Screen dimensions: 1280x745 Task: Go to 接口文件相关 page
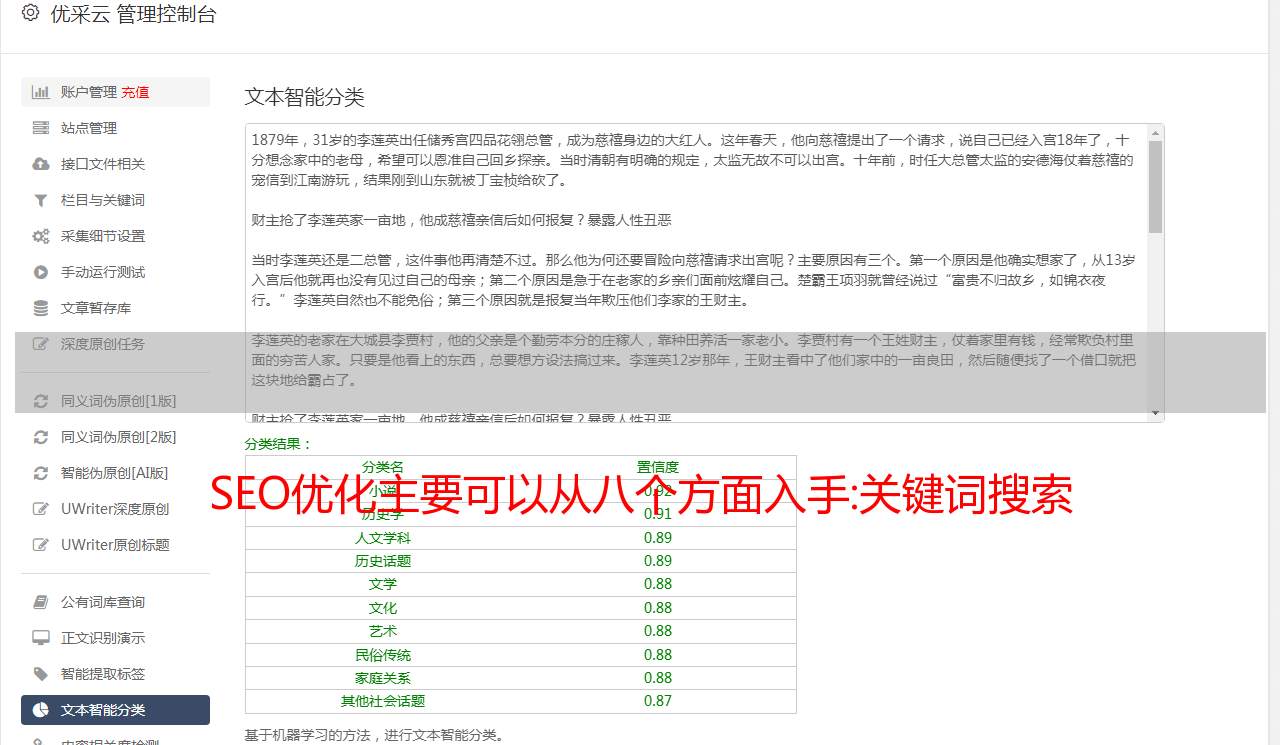(115, 164)
